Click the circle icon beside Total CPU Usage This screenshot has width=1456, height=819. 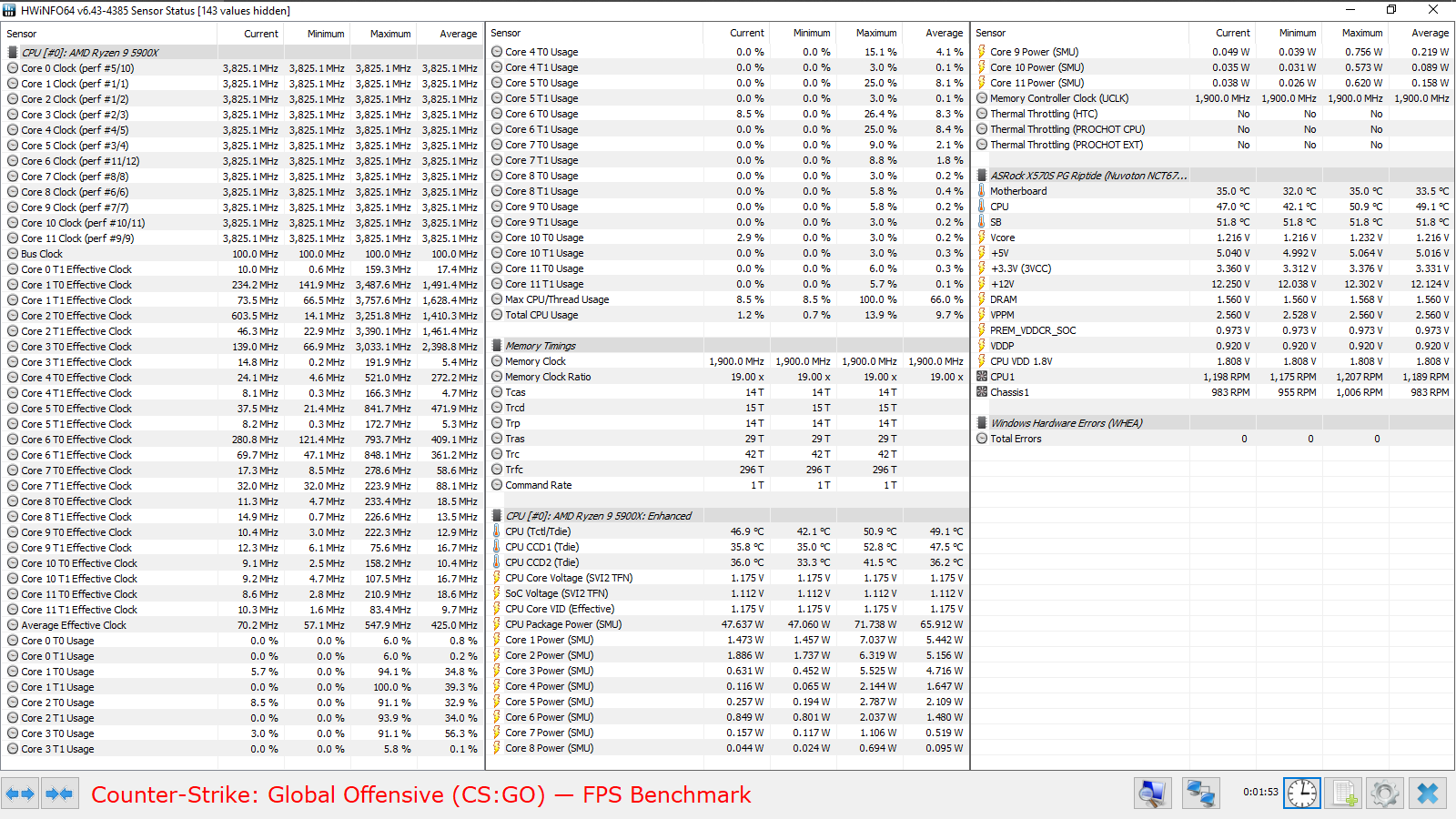tap(497, 315)
